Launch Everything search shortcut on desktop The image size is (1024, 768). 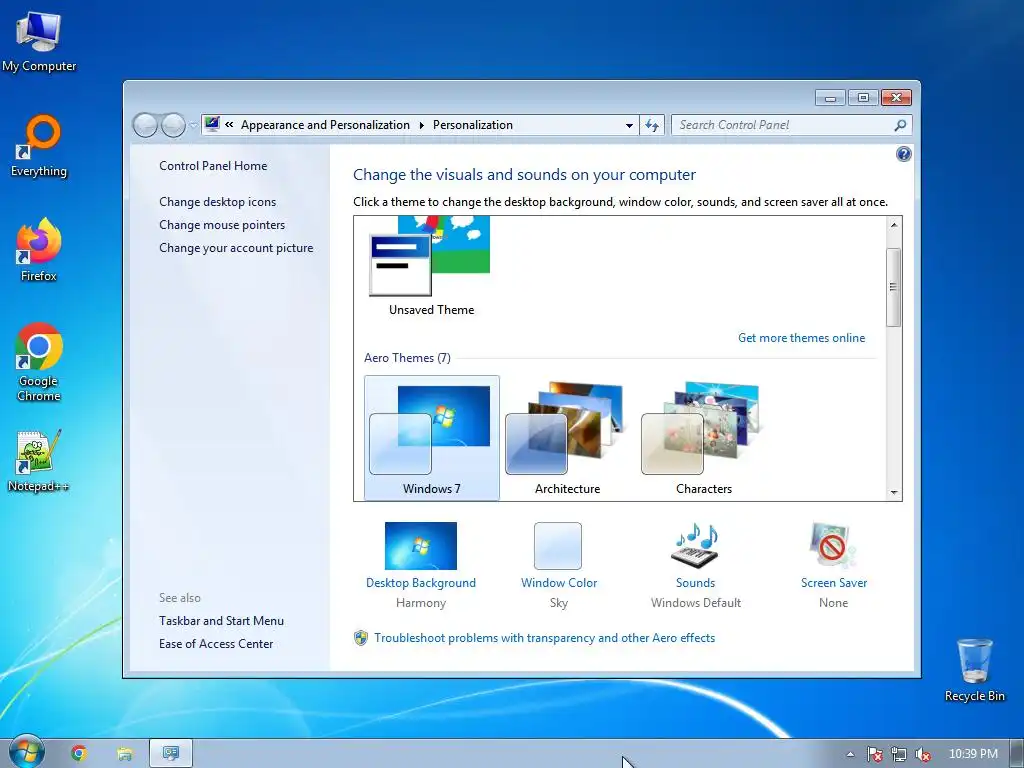point(39,146)
